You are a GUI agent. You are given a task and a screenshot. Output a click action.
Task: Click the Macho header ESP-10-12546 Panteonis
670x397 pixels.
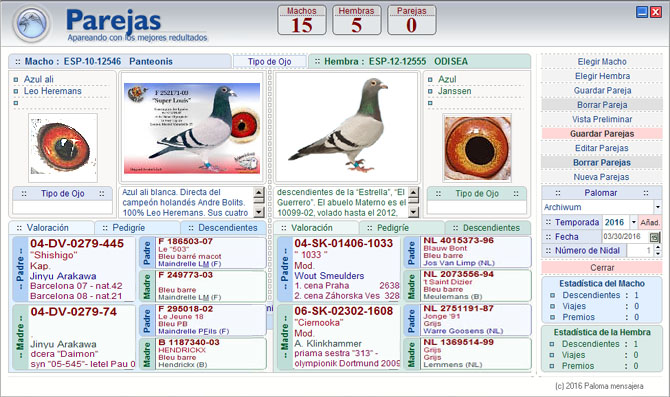click(120, 62)
